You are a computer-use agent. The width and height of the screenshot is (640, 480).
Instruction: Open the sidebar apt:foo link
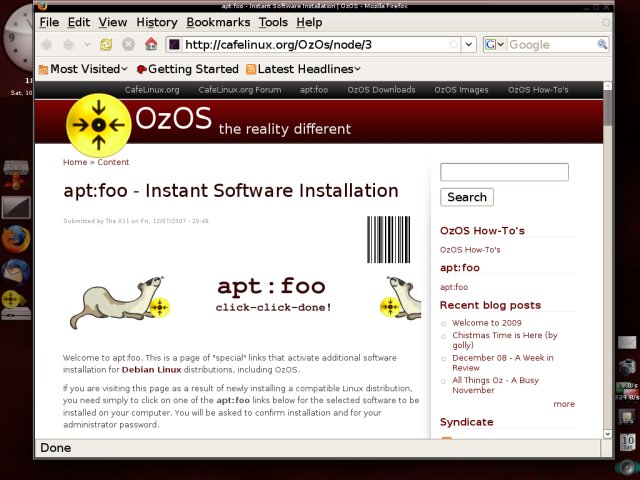(x=454, y=287)
